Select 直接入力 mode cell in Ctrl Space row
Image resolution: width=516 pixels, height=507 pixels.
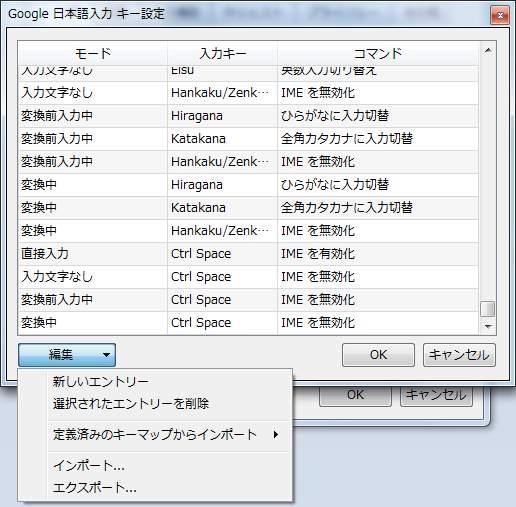93,254
